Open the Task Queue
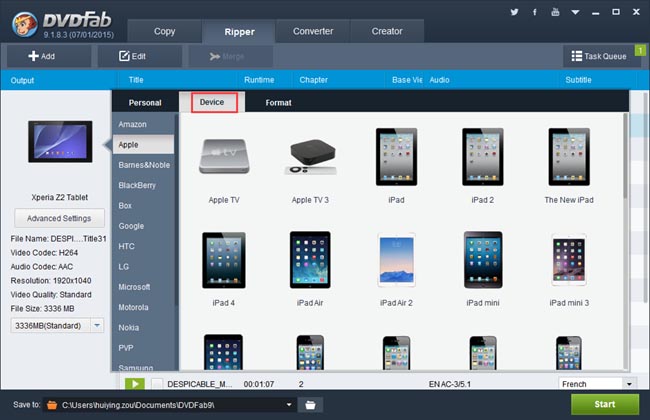This screenshot has width=650, height=420. [599, 56]
